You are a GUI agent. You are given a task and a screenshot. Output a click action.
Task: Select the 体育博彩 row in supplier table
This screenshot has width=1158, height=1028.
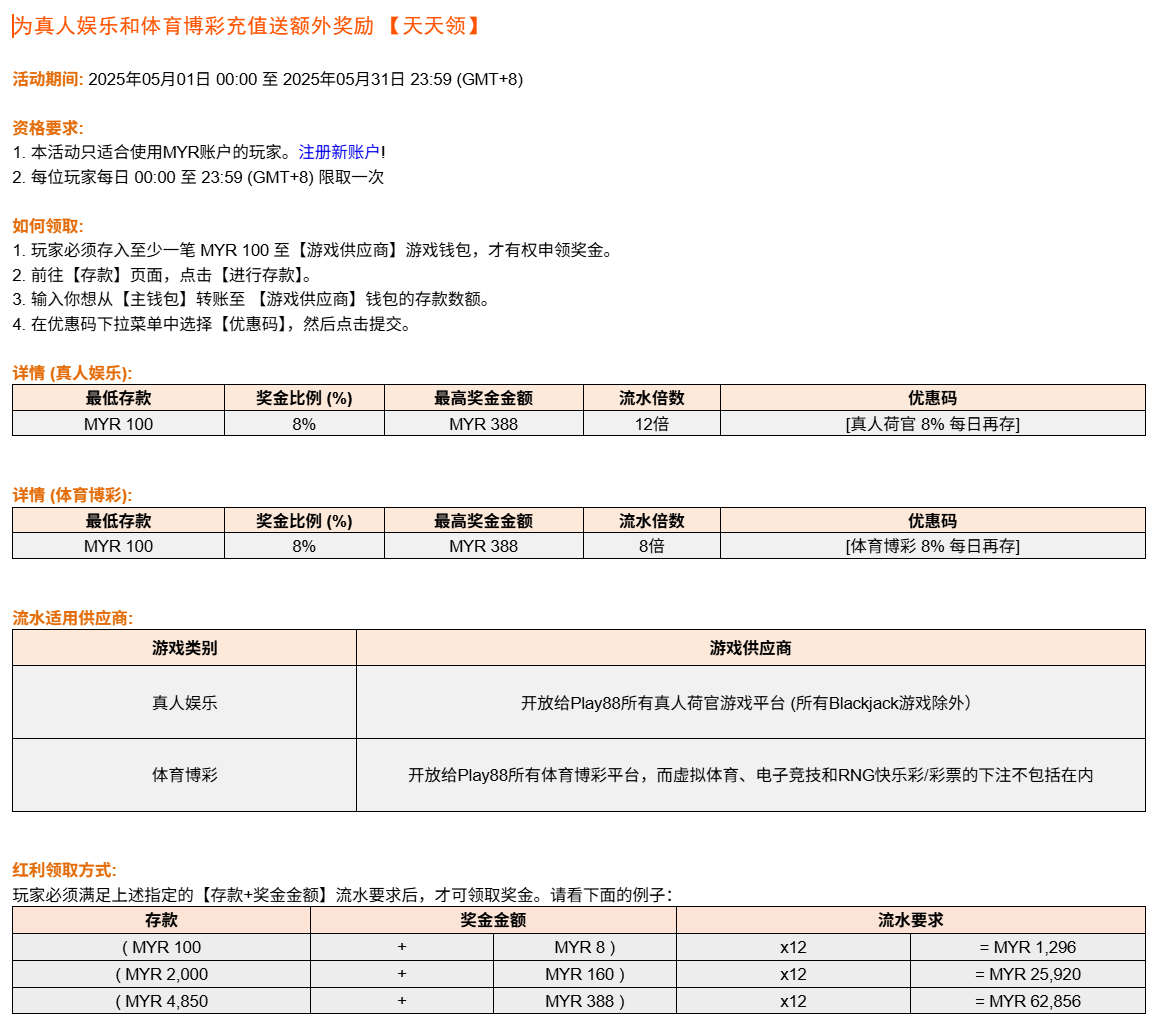tap(184, 775)
